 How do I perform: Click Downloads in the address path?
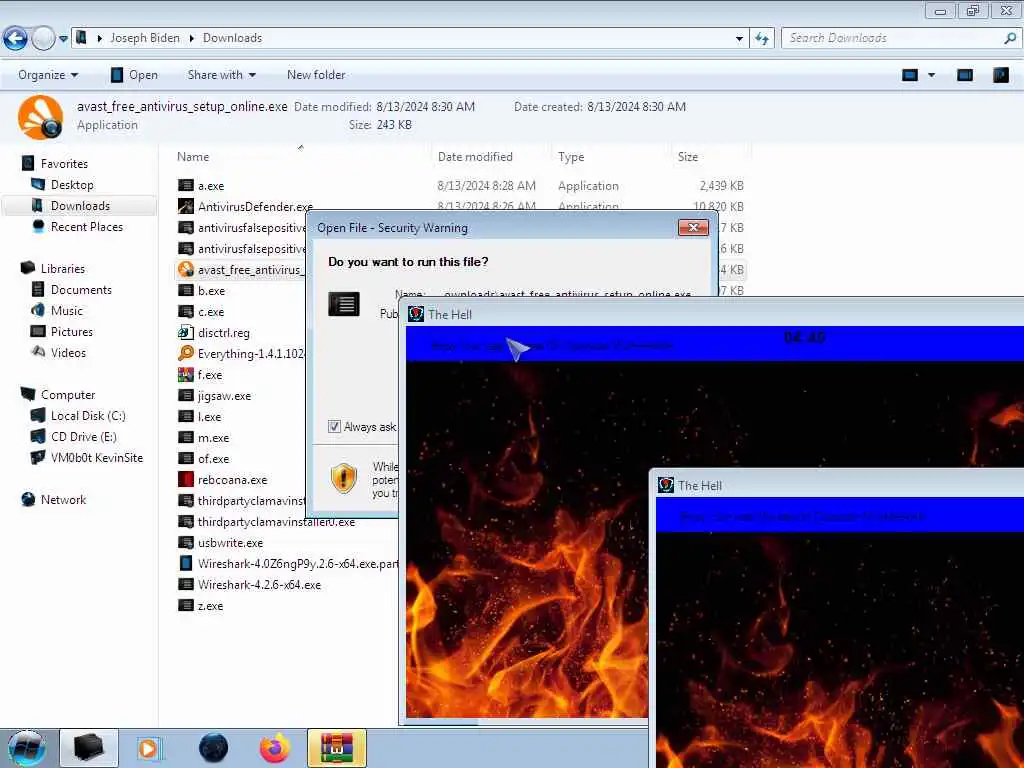tap(232, 38)
